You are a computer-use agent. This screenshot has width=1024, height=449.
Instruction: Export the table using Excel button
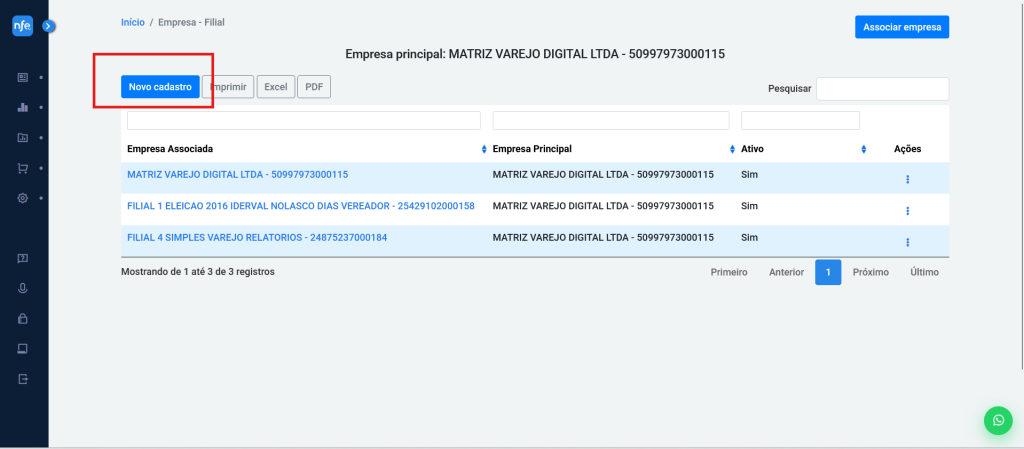pos(275,88)
